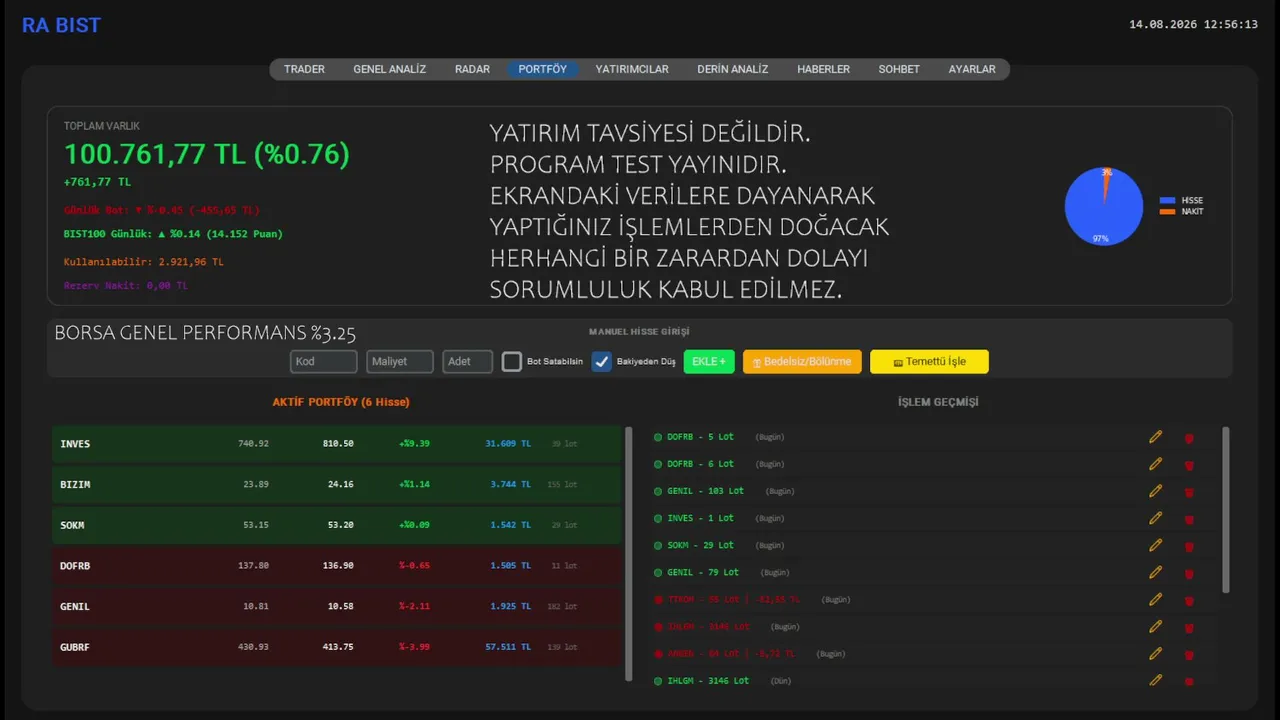Click the Bedelsiz/Bölünme button
Image resolution: width=1280 pixels, height=720 pixels.
pyautogui.click(x=802, y=361)
